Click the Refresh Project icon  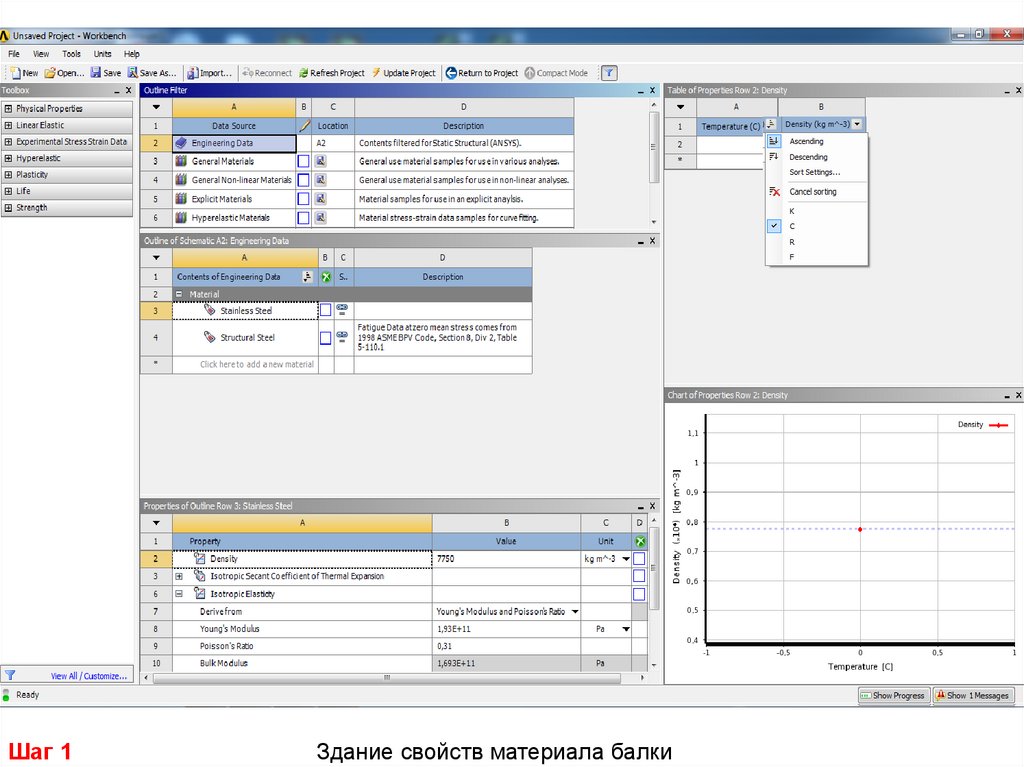[303, 73]
